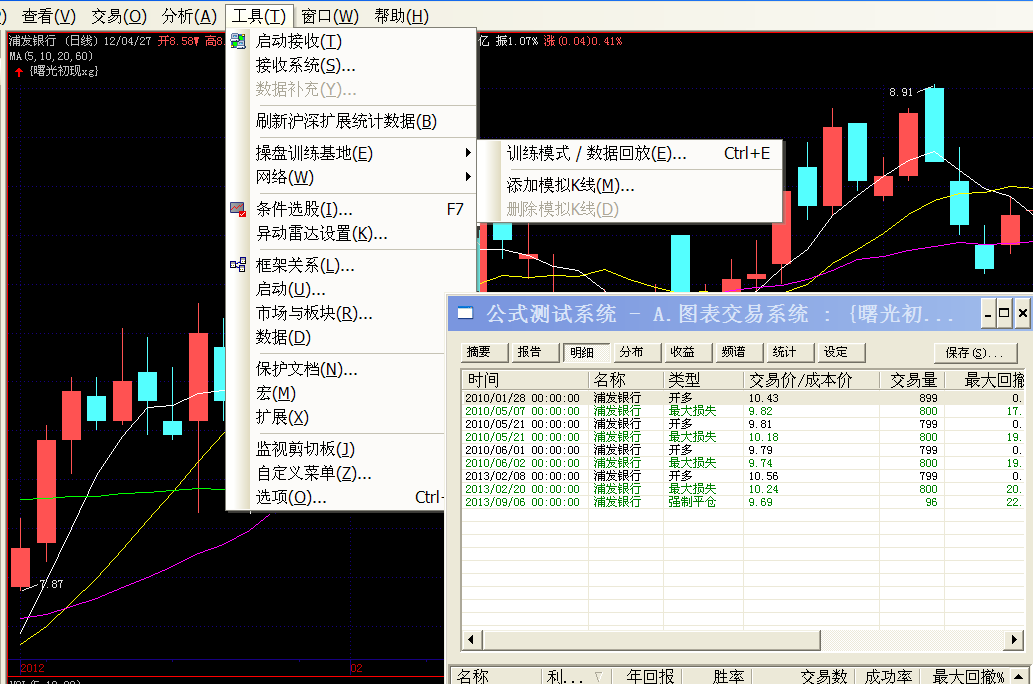Click the 保存(S)... button
Screen dimensions: 1033x684
click(x=976, y=353)
